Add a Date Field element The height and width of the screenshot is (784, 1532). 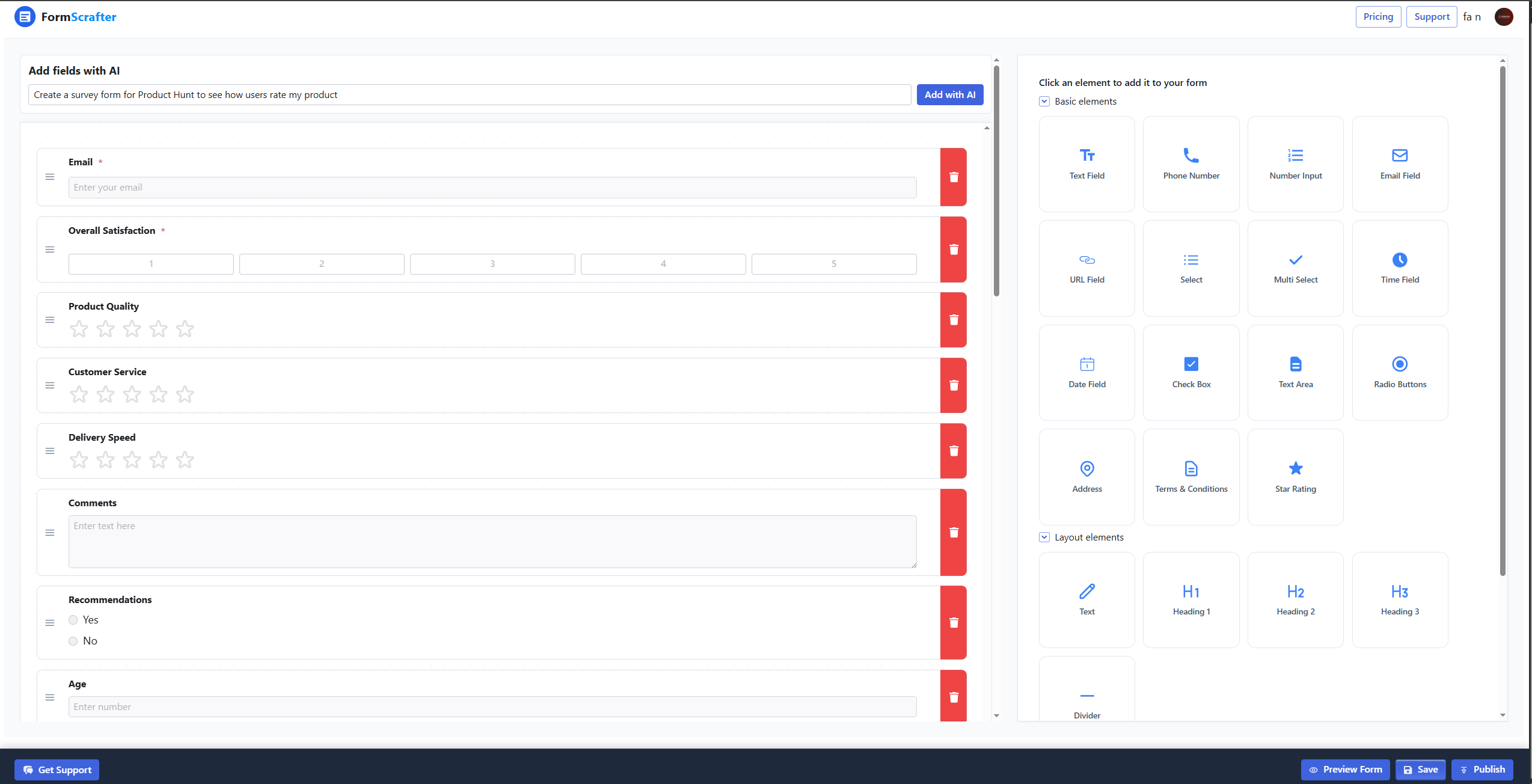(1086, 372)
